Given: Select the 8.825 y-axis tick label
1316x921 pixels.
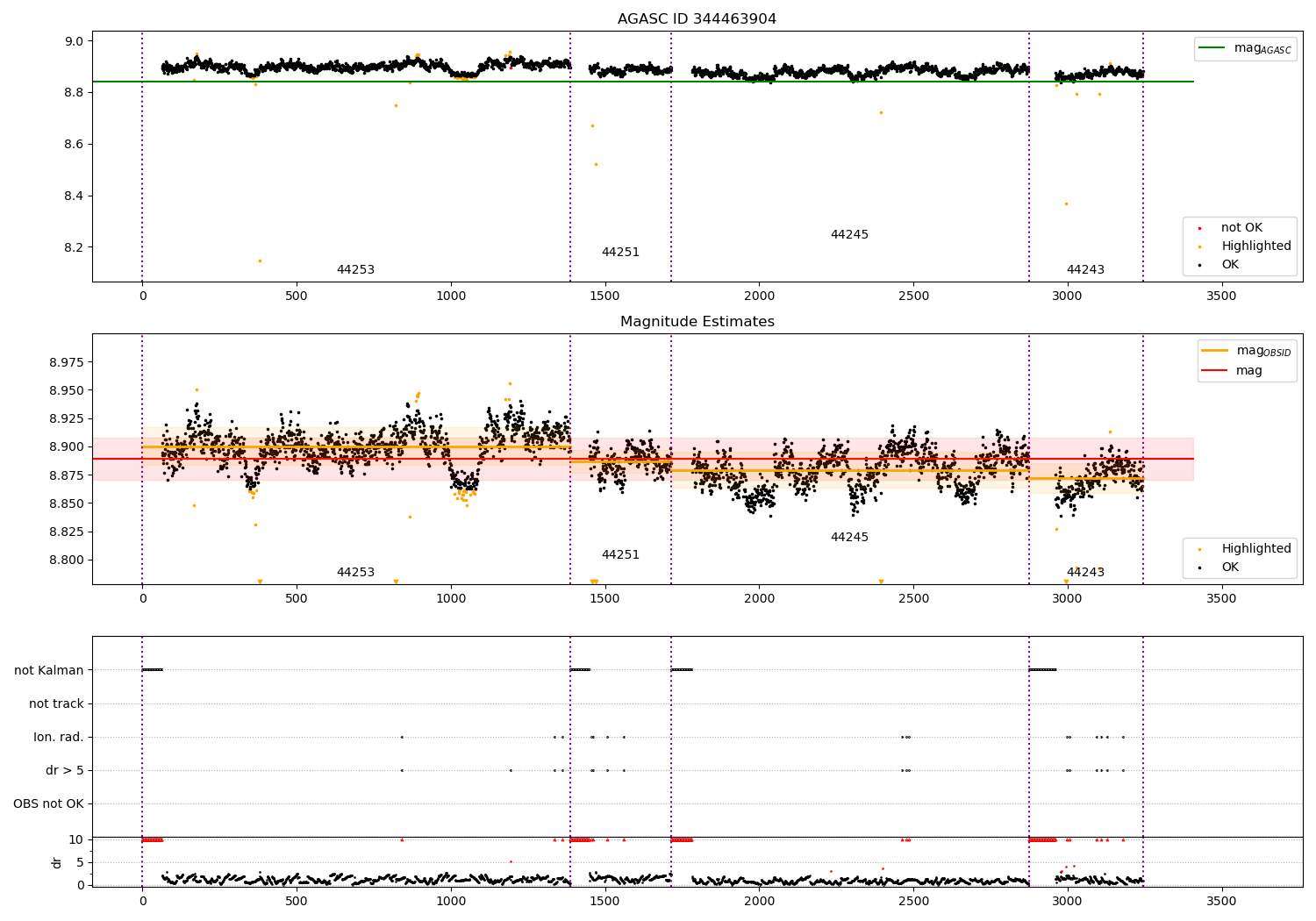Looking at the screenshot, I should click(x=66, y=532).
